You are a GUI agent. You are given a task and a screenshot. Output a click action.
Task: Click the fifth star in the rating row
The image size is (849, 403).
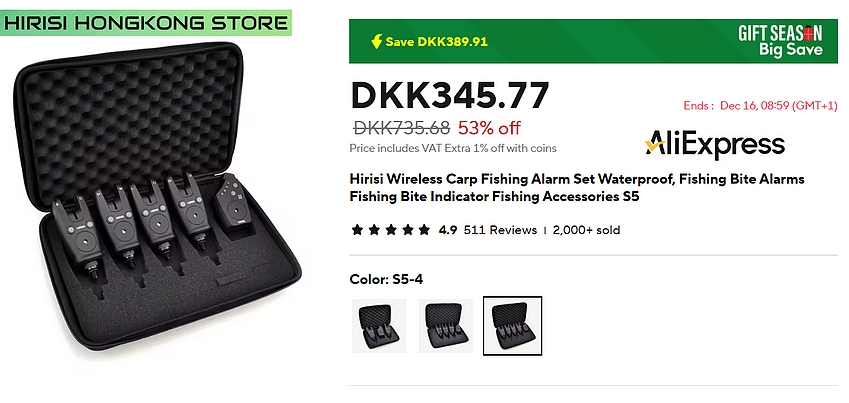424,230
